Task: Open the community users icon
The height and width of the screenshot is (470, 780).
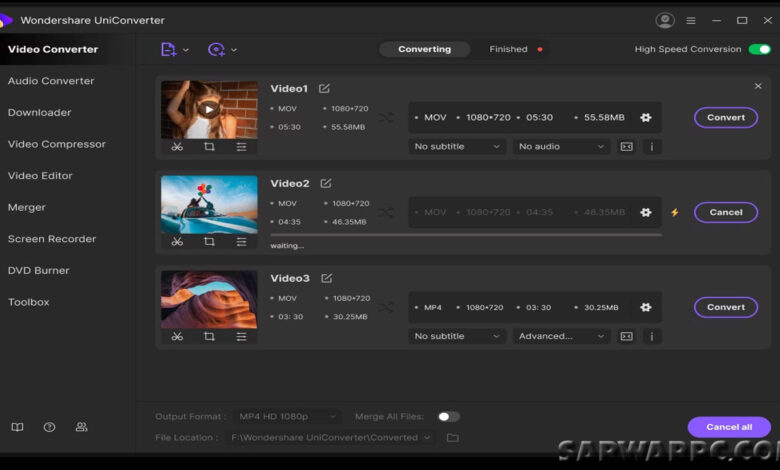Action: pos(81,427)
